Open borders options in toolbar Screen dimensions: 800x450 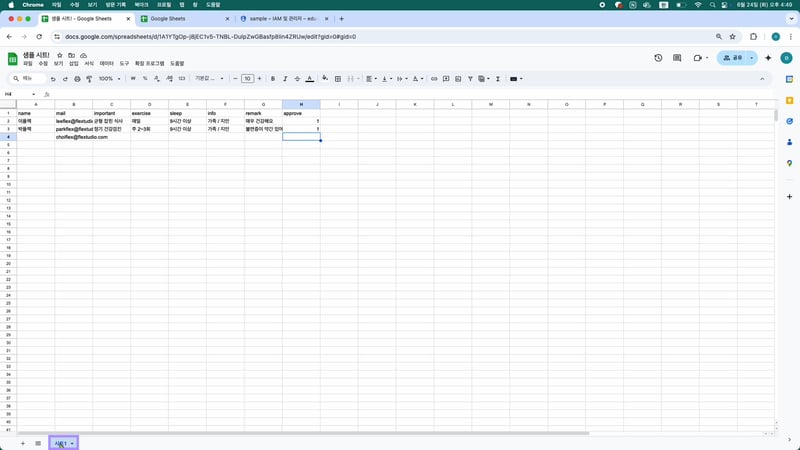pyautogui.click(x=338, y=79)
